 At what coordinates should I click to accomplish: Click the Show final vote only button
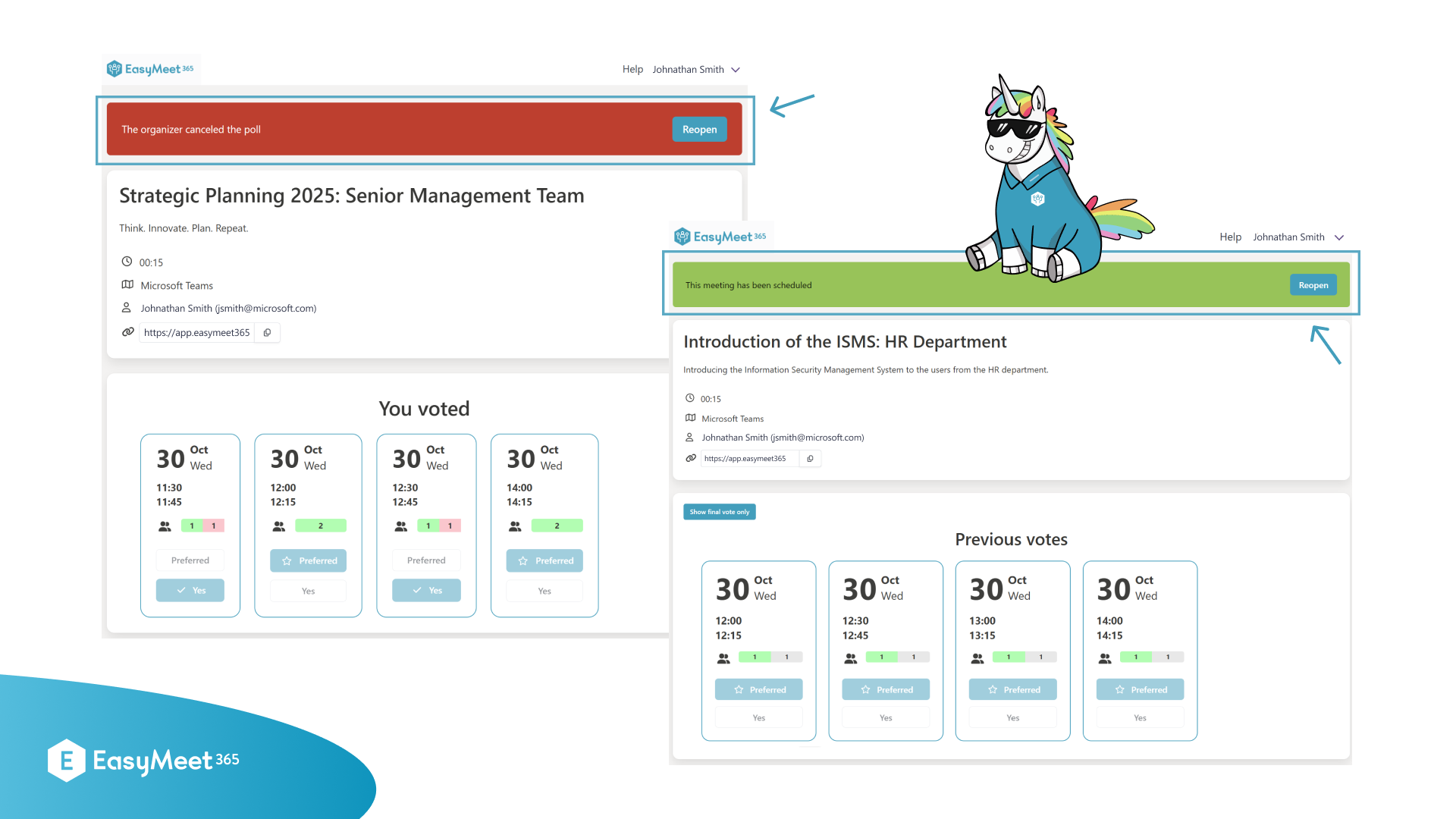pyautogui.click(x=720, y=512)
